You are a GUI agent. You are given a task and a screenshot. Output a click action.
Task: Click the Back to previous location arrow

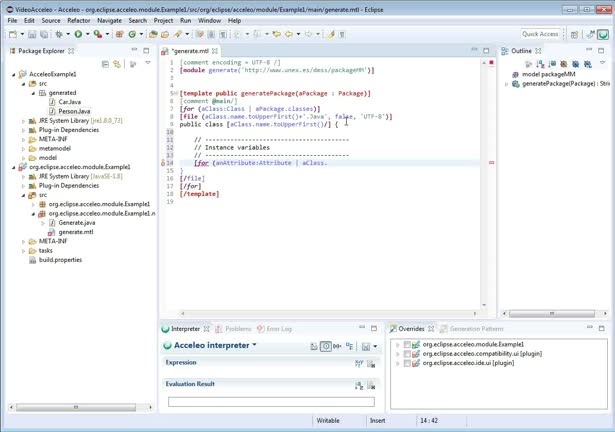pos(289,35)
